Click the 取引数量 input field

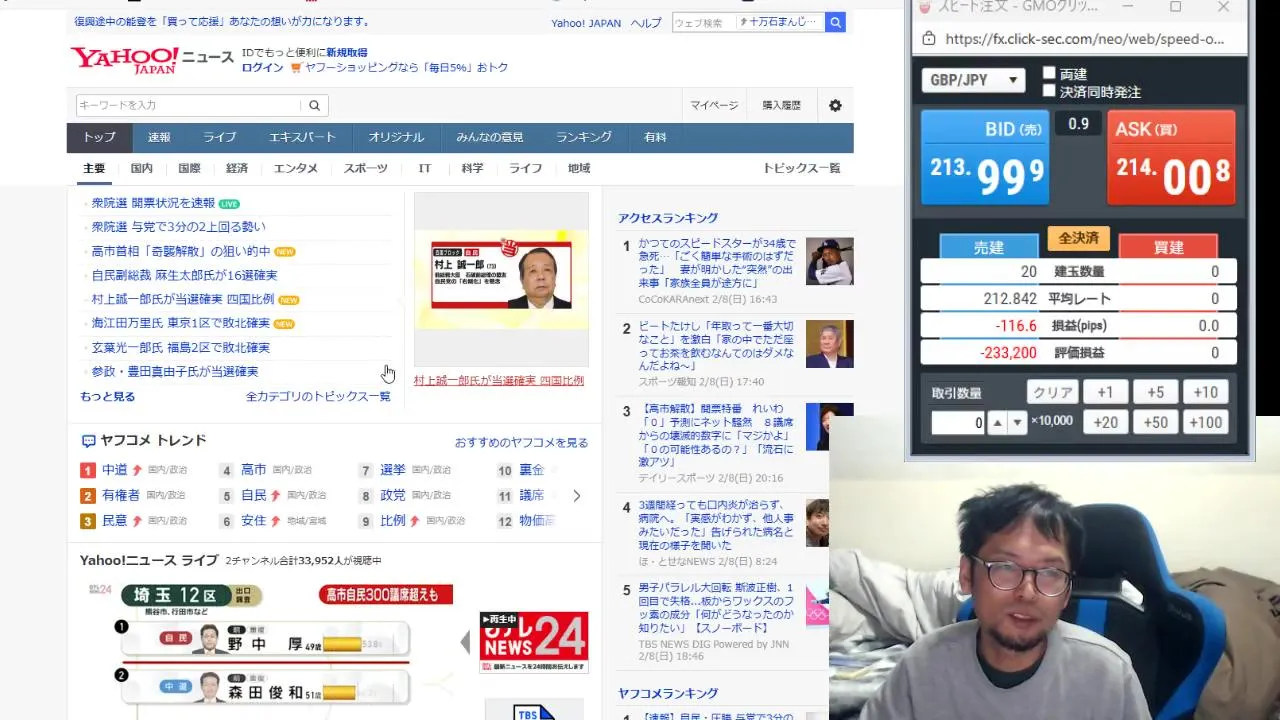[x=959, y=423]
